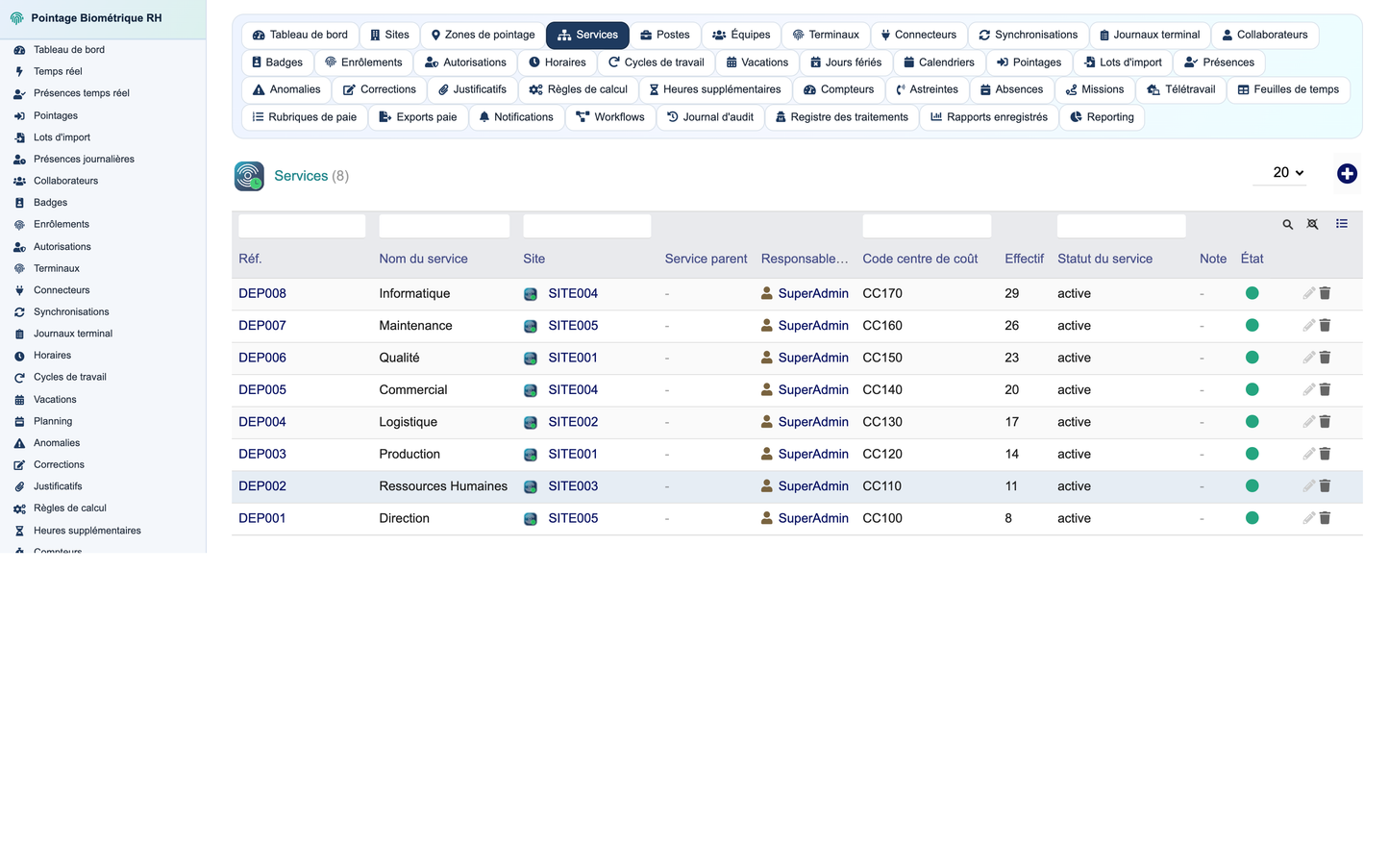Open the column selector list icon
The image size is (1389, 868).
pyautogui.click(x=1342, y=224)
